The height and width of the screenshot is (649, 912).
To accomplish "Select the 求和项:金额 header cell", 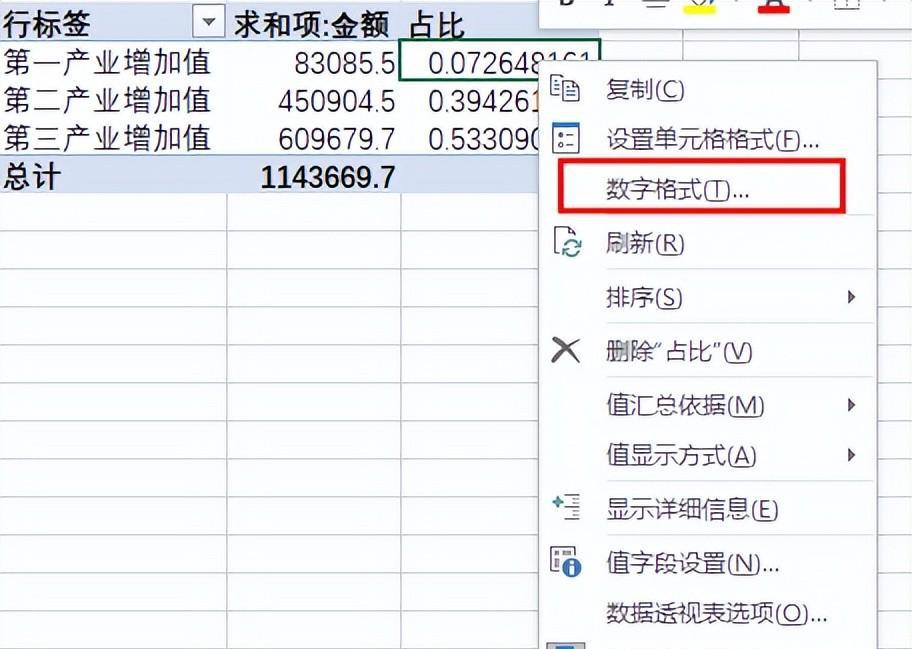I will pyautogui.click(x=314, y=24).
